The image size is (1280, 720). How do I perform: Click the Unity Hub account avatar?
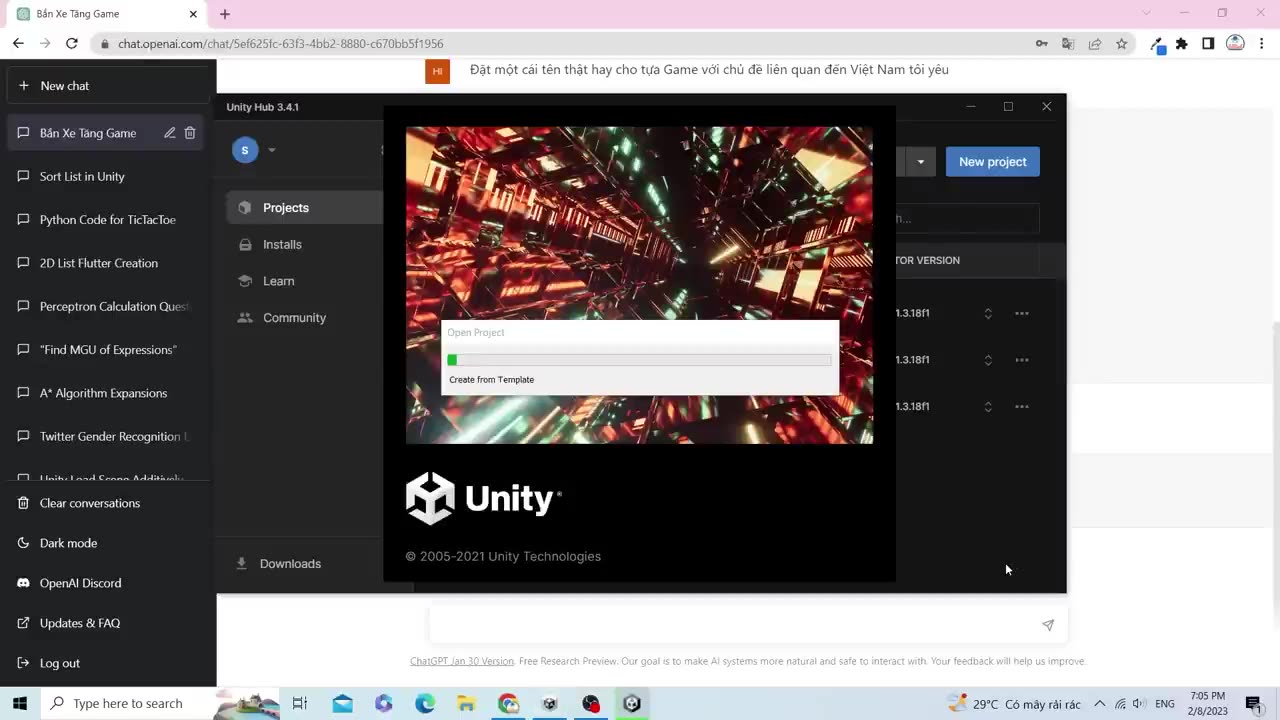(245, 150)
